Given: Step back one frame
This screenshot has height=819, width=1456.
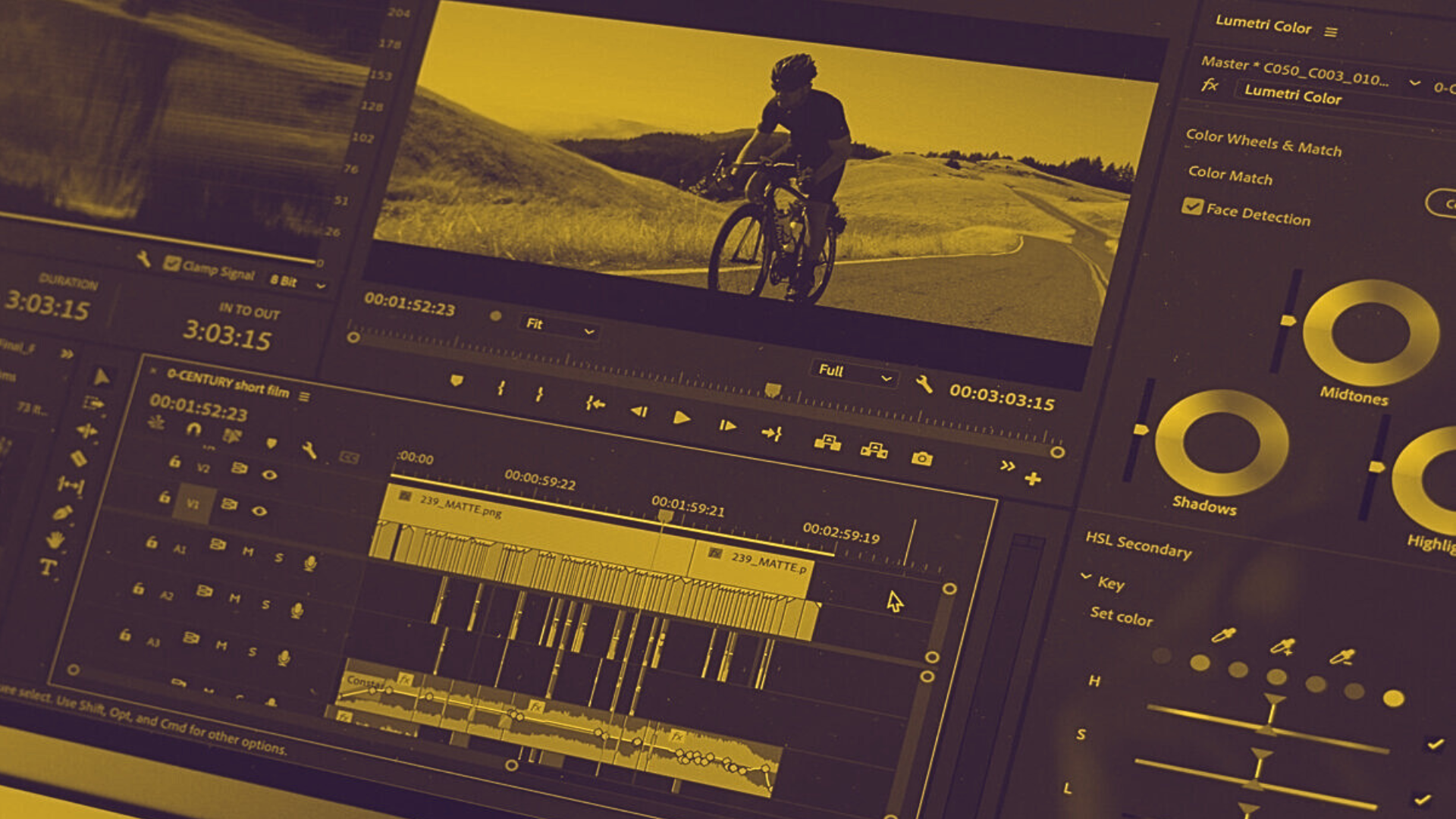Looking at the screenshot, I should [x=639, y=411].
